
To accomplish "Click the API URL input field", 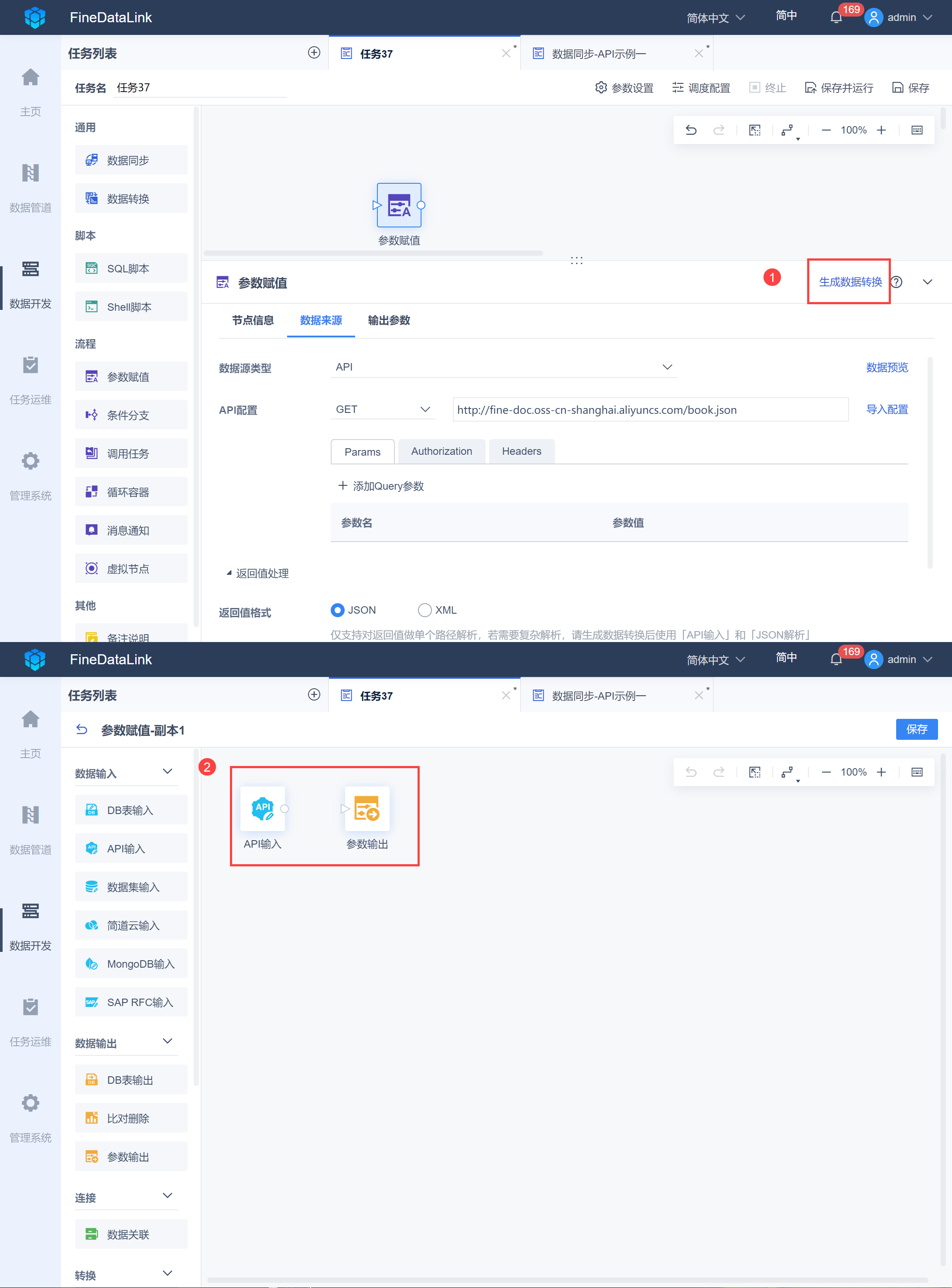I will click(x=650, y=409).
